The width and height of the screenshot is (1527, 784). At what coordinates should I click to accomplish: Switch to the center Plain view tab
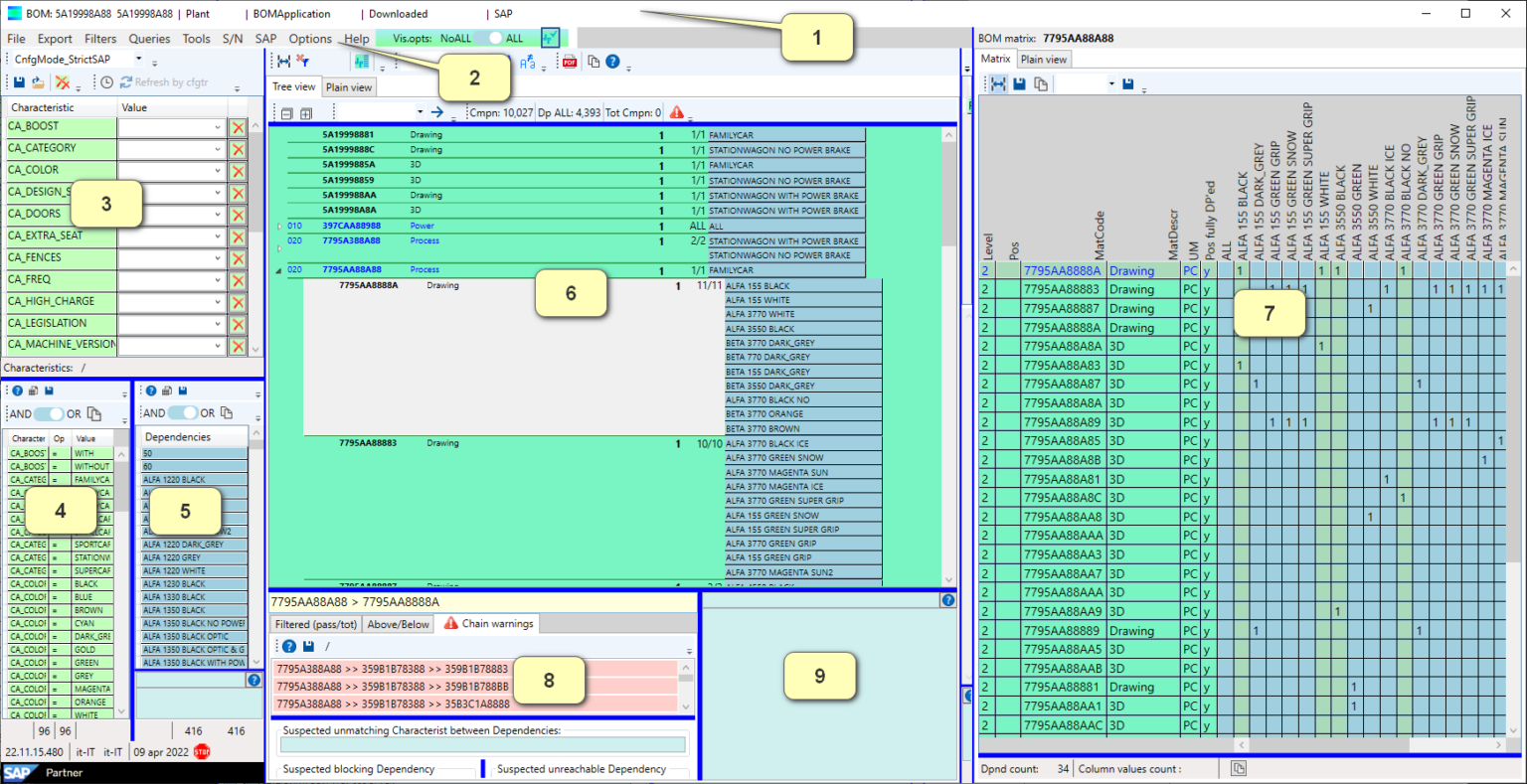(349, 87)
